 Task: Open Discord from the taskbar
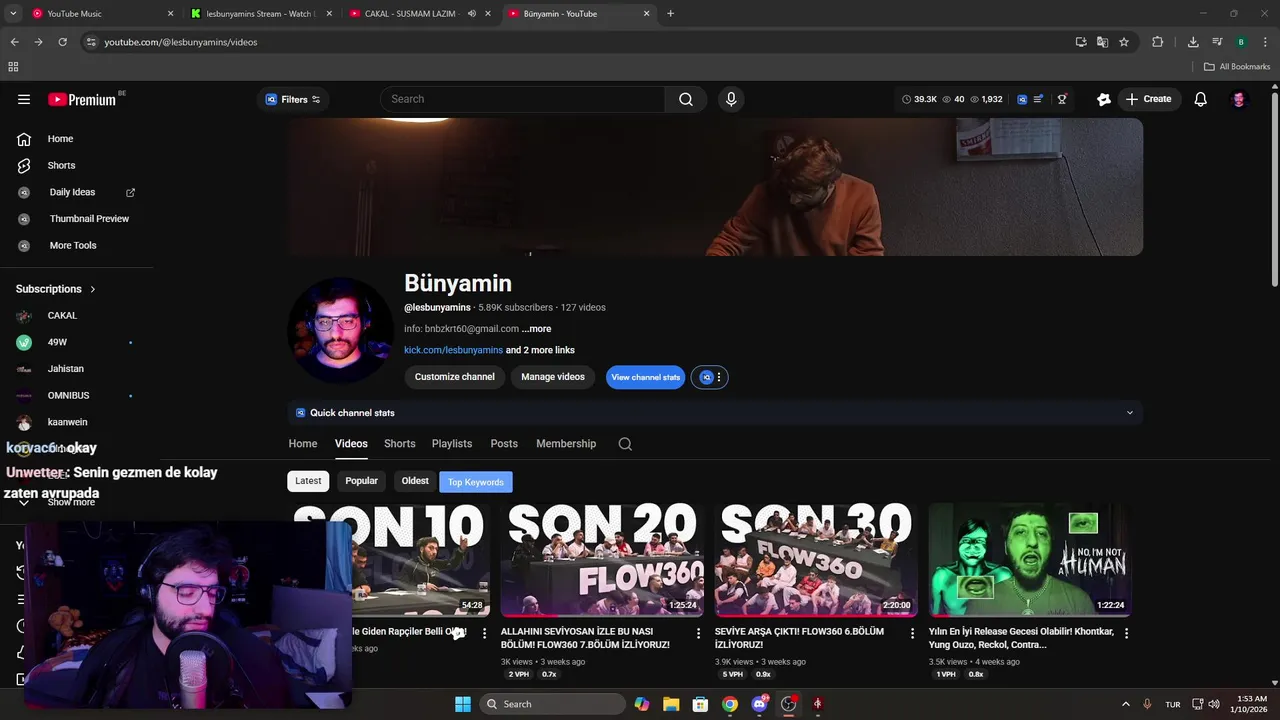[759, 704]
